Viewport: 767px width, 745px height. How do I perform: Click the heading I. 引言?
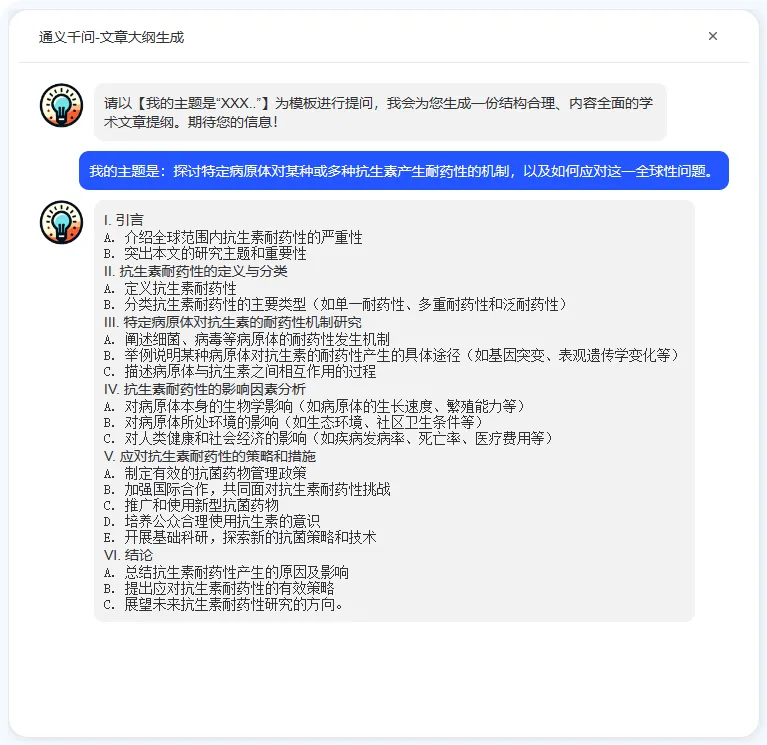[123, 220]
